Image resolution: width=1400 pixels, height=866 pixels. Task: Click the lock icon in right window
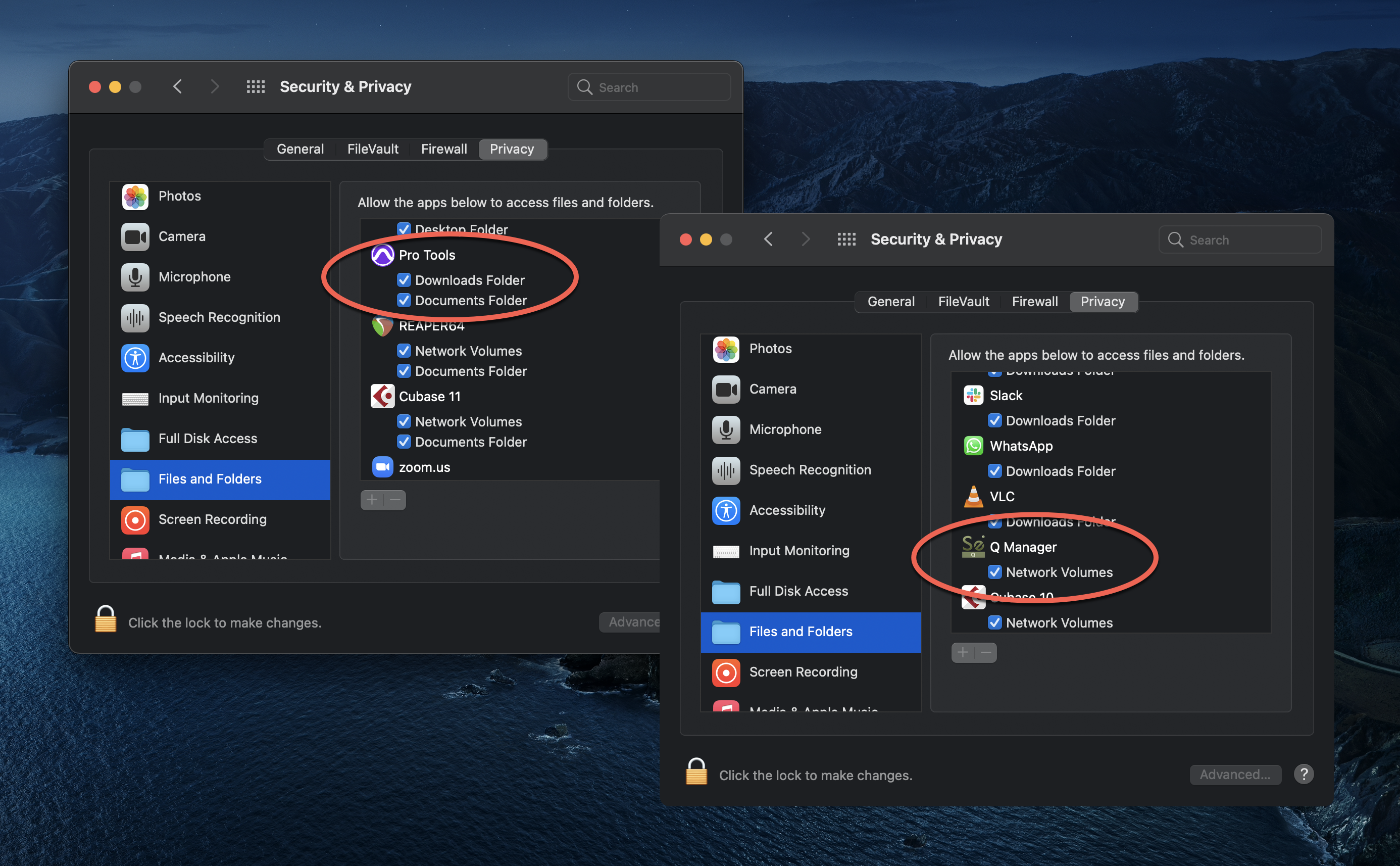[x=696, y=772]
